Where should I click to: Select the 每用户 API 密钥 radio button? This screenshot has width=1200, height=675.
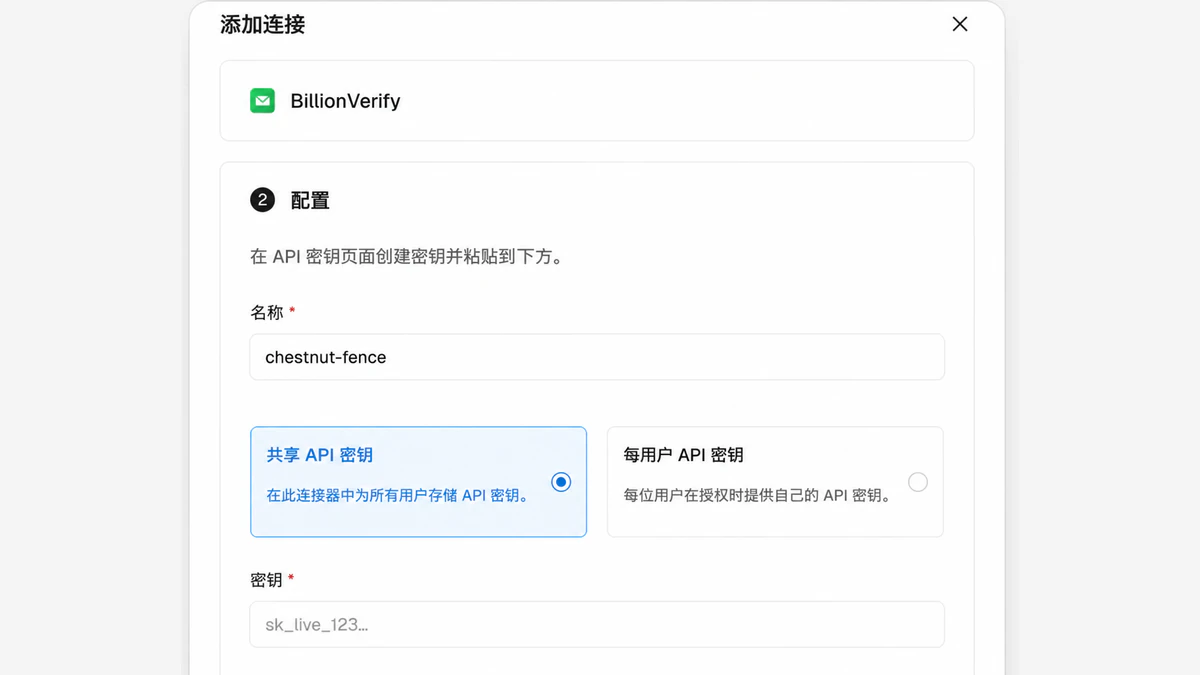click(918, 482)
